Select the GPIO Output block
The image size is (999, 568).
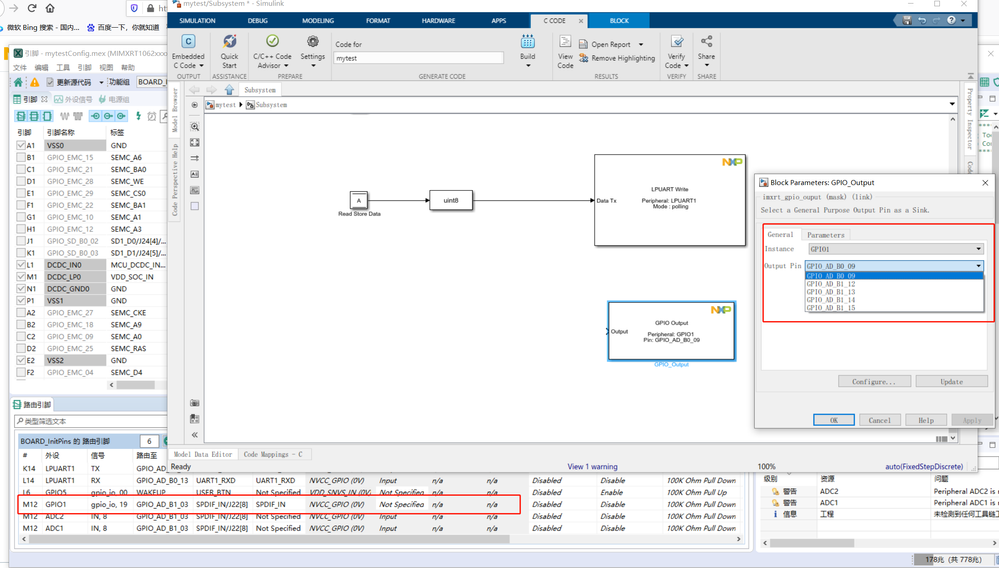671,331
